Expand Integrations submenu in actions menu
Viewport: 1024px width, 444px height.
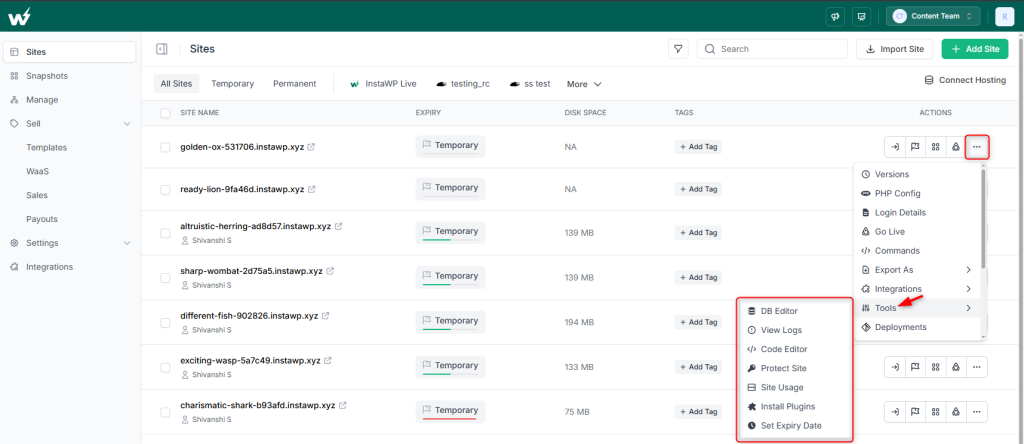tap(917, 289)
